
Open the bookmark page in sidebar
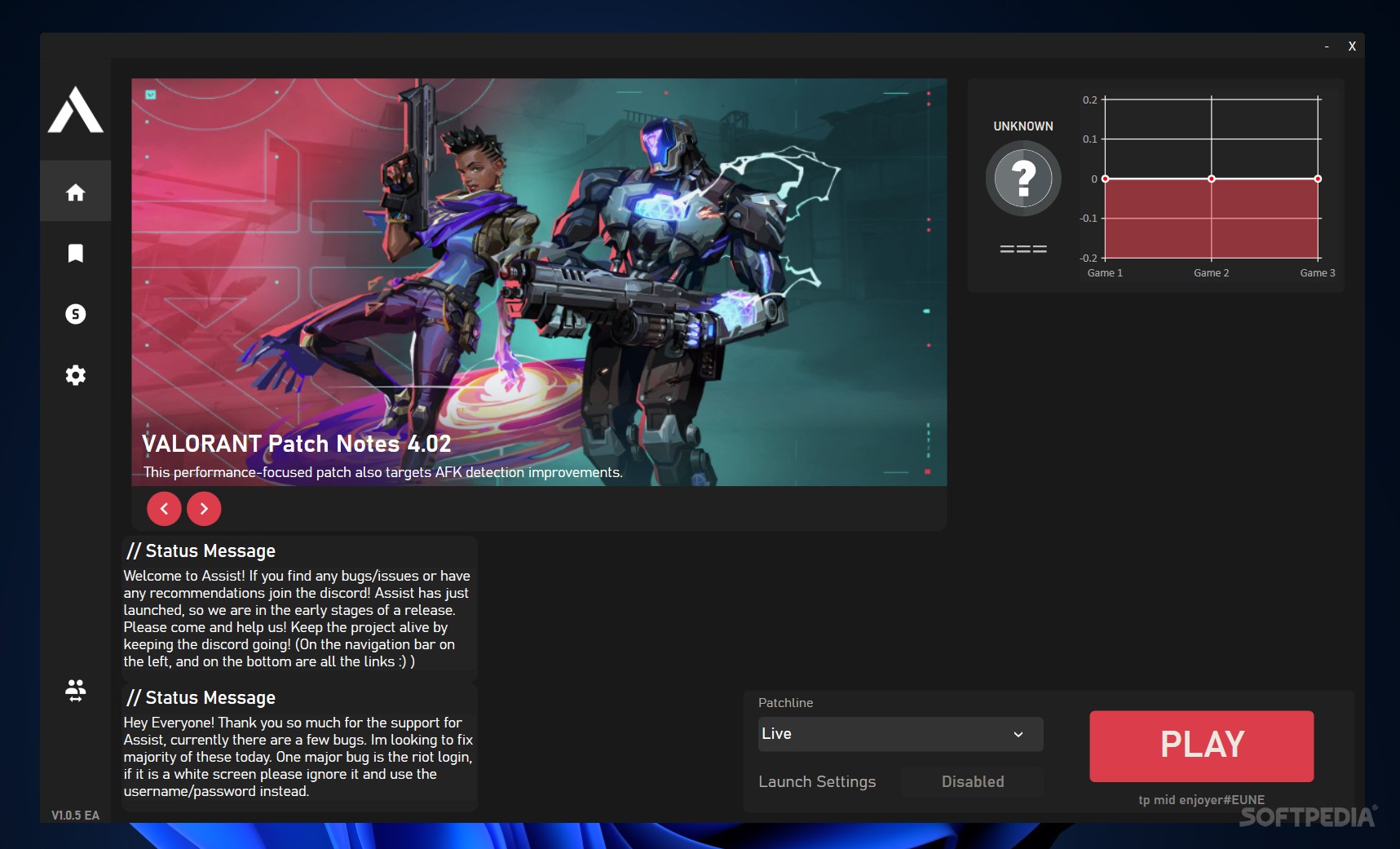[x=75, y=253]
